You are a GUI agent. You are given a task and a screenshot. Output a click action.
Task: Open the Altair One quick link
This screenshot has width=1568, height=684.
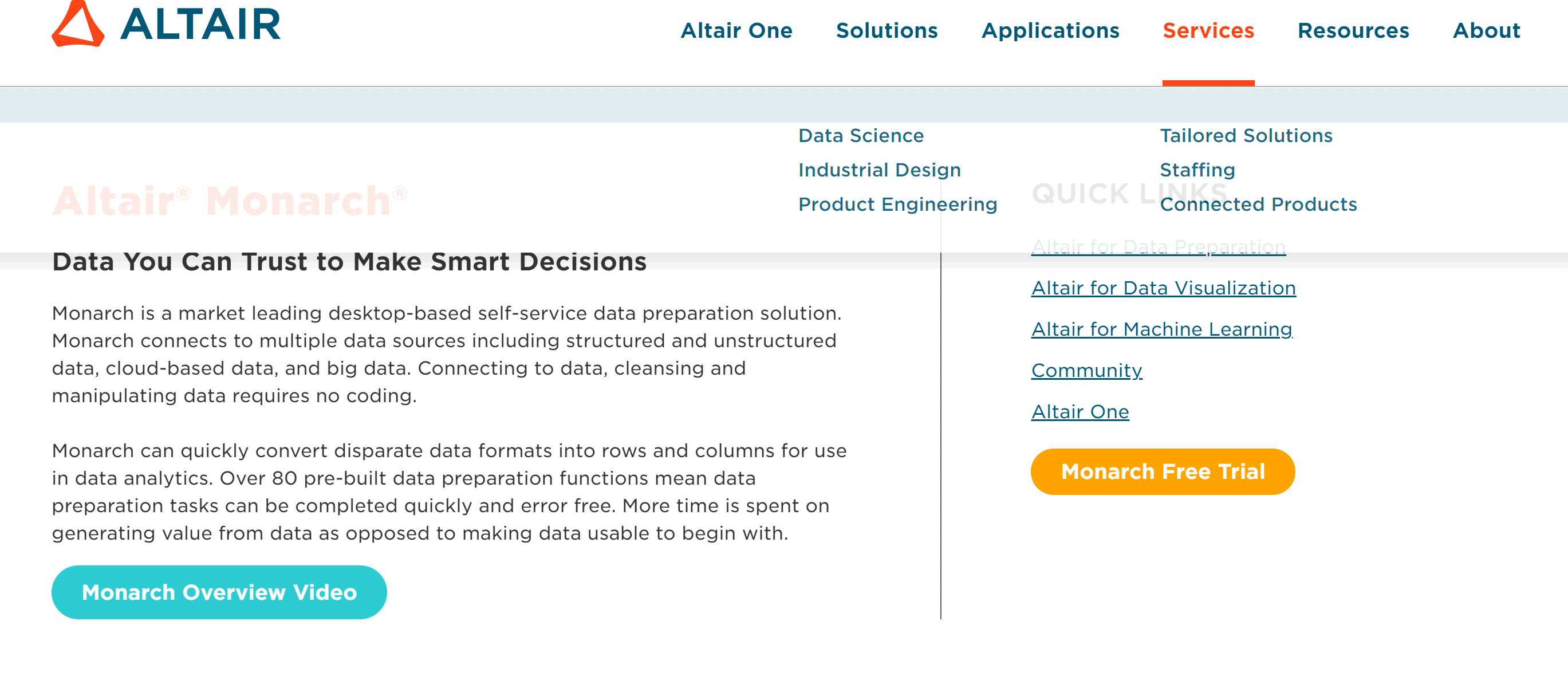pyautogui.click(x=1080, y=412)
